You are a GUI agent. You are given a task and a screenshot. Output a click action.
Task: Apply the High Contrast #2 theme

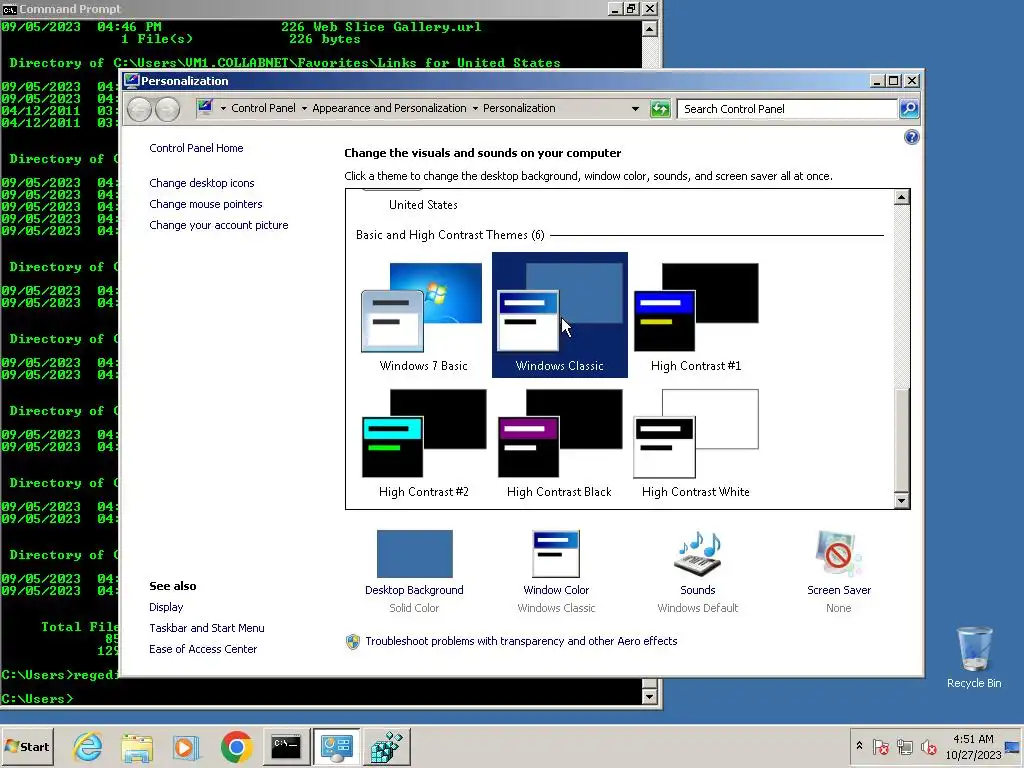click(423, 443)
